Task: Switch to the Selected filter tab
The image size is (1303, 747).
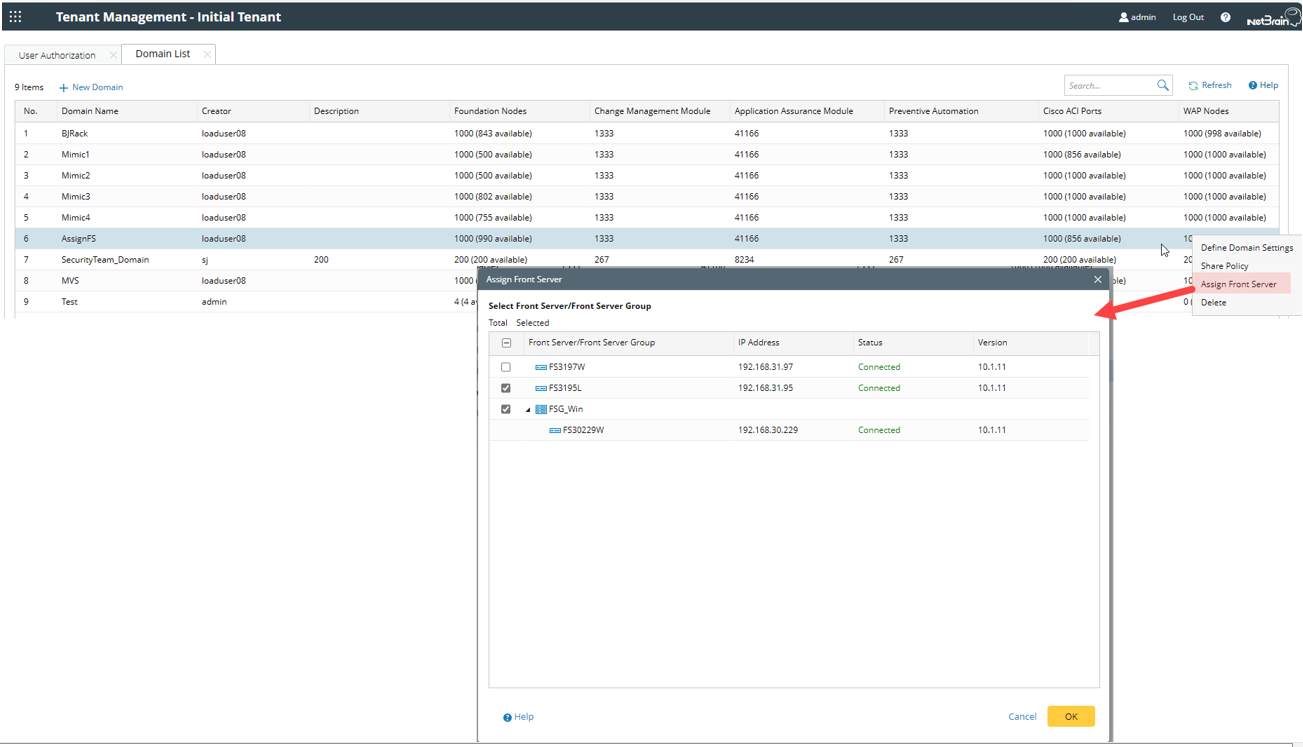Action: click(532, 323)
